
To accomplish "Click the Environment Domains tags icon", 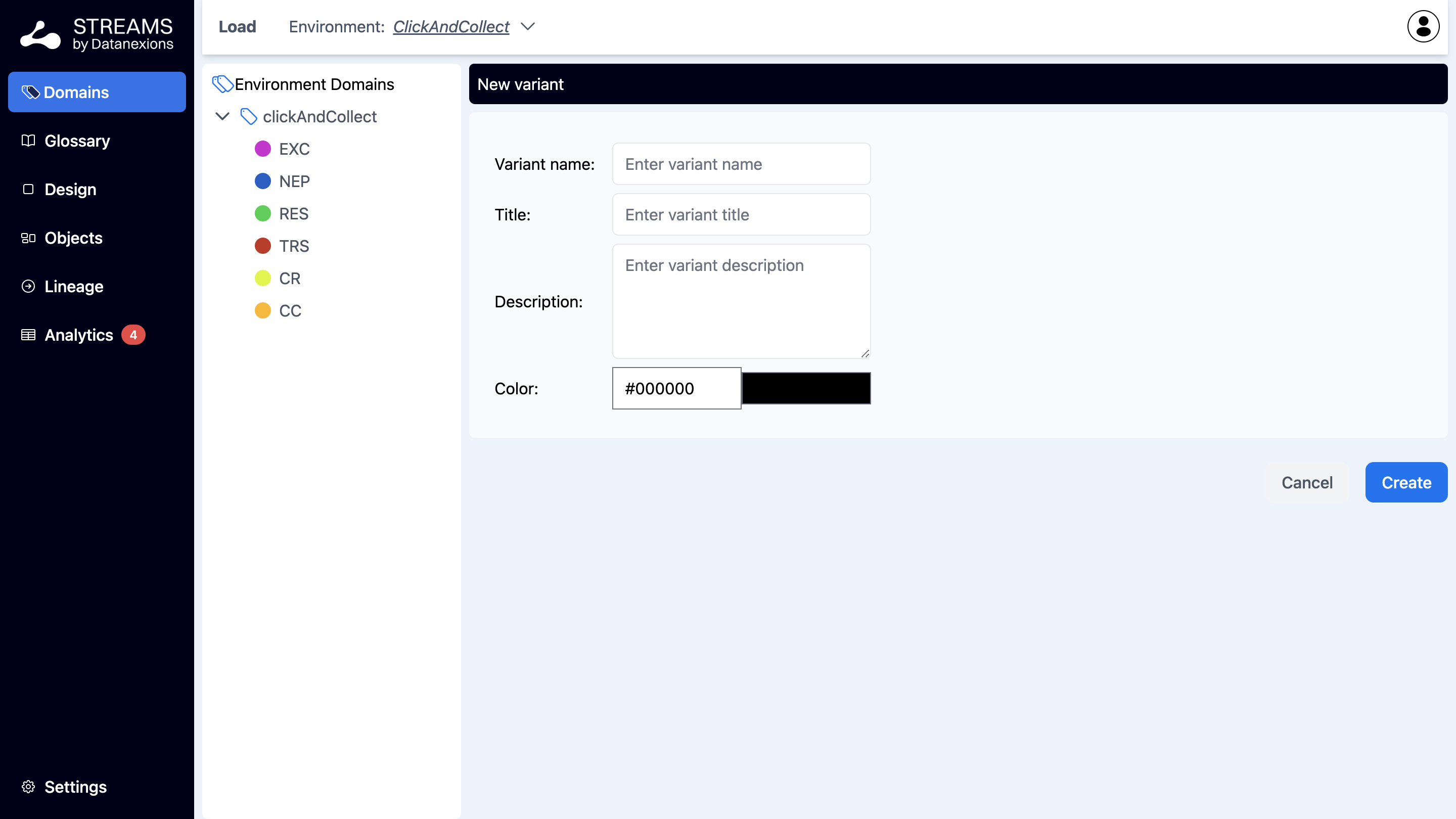I will pyautogui.click(x=222, y=84).
